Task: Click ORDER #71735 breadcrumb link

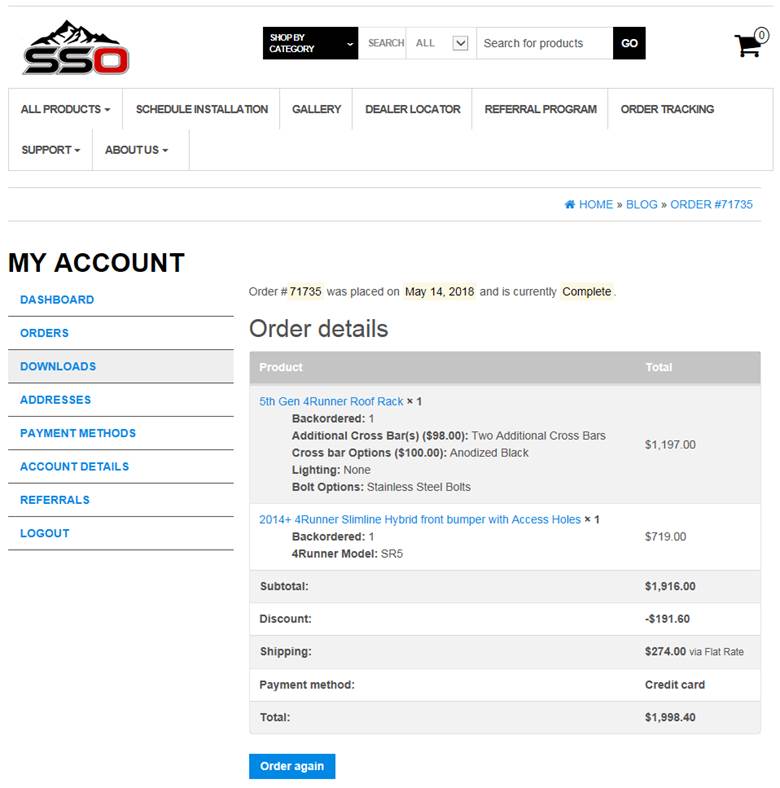Action: coord(711,205)
